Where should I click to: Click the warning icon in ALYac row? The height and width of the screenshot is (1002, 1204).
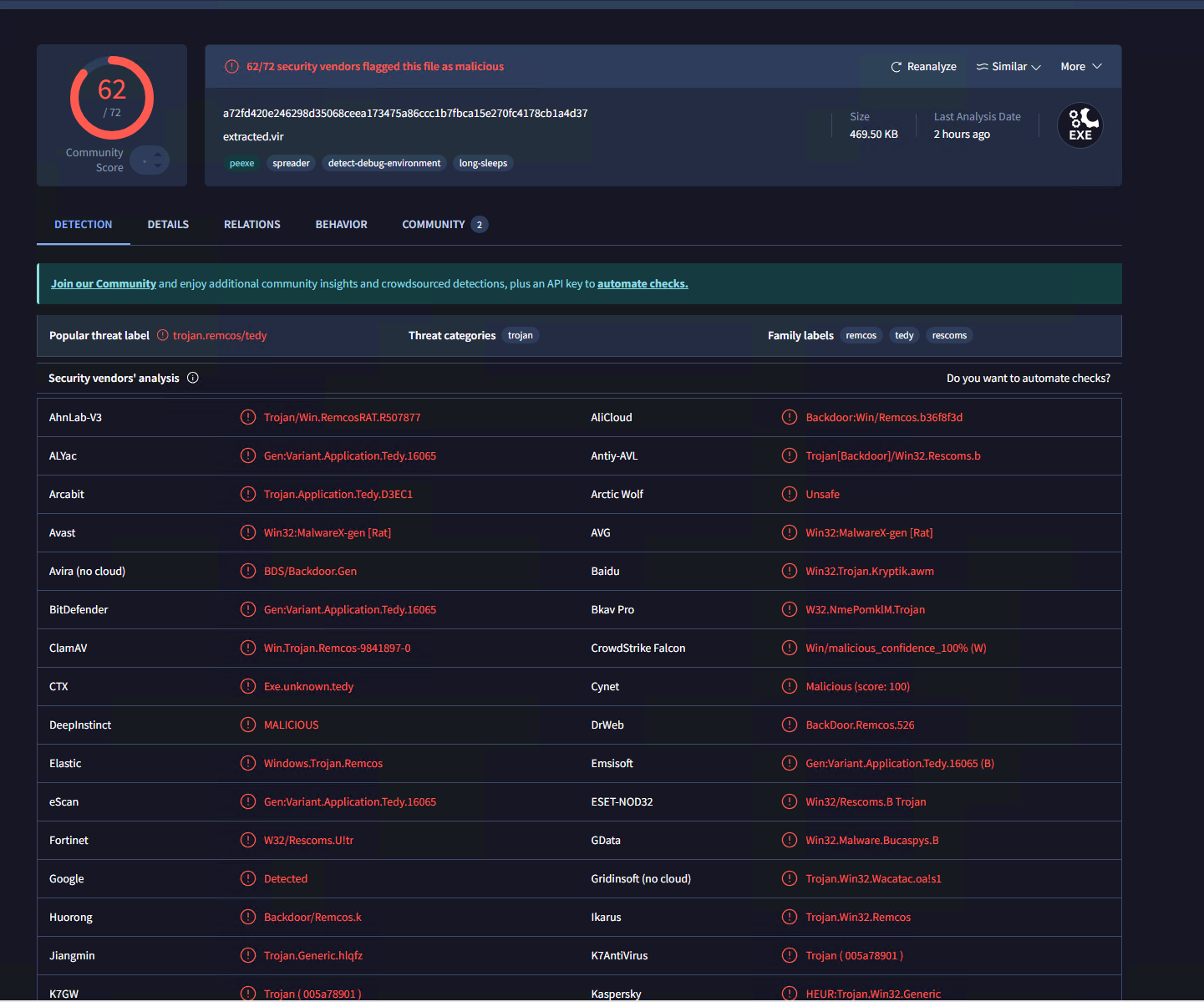(248, 455)
